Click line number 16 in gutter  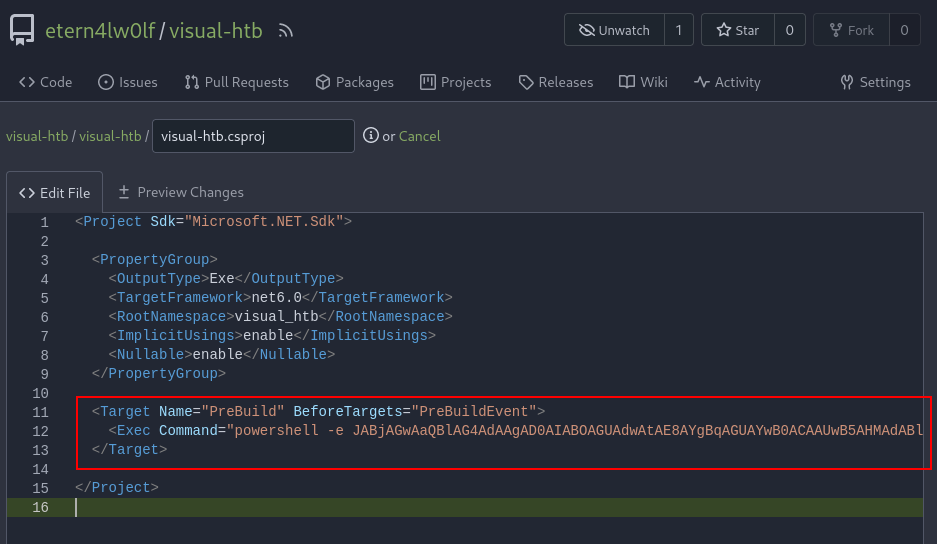(x=40, y=507)
